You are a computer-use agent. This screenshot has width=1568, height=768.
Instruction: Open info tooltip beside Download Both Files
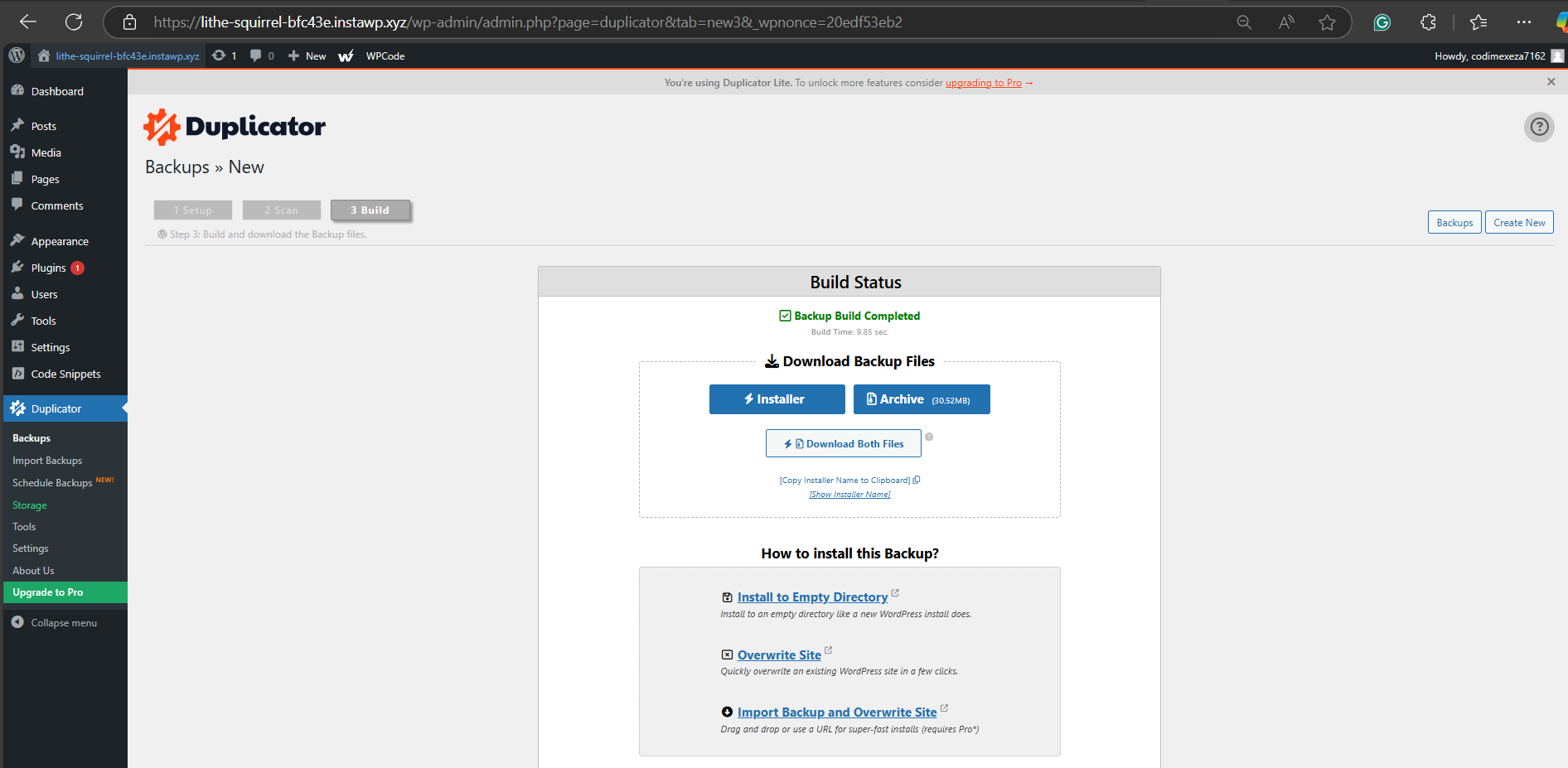coord(929,437)
